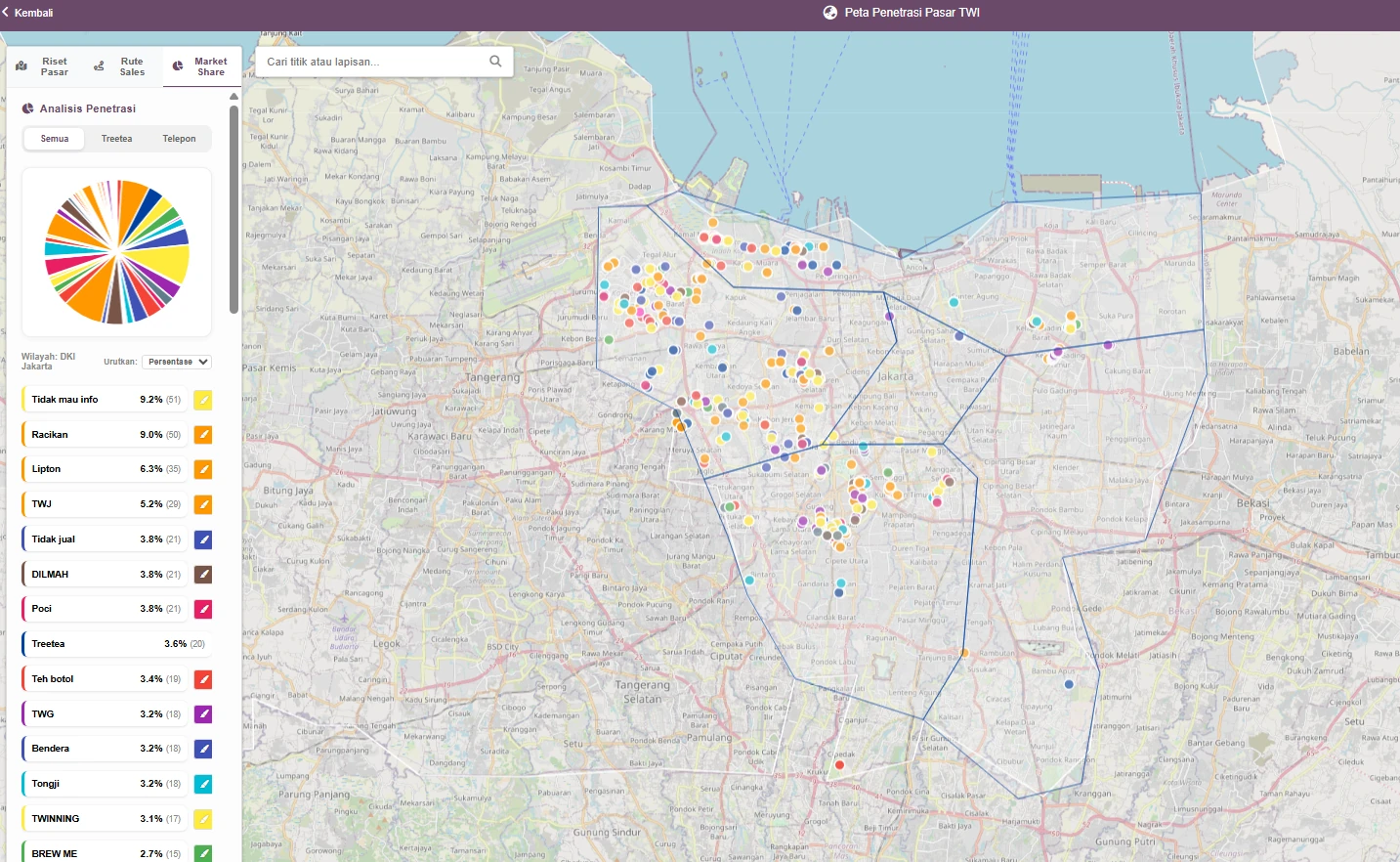The image size is (1400, 862).
Task: Click the Tidak jual color edit icon
Action: 203,539
